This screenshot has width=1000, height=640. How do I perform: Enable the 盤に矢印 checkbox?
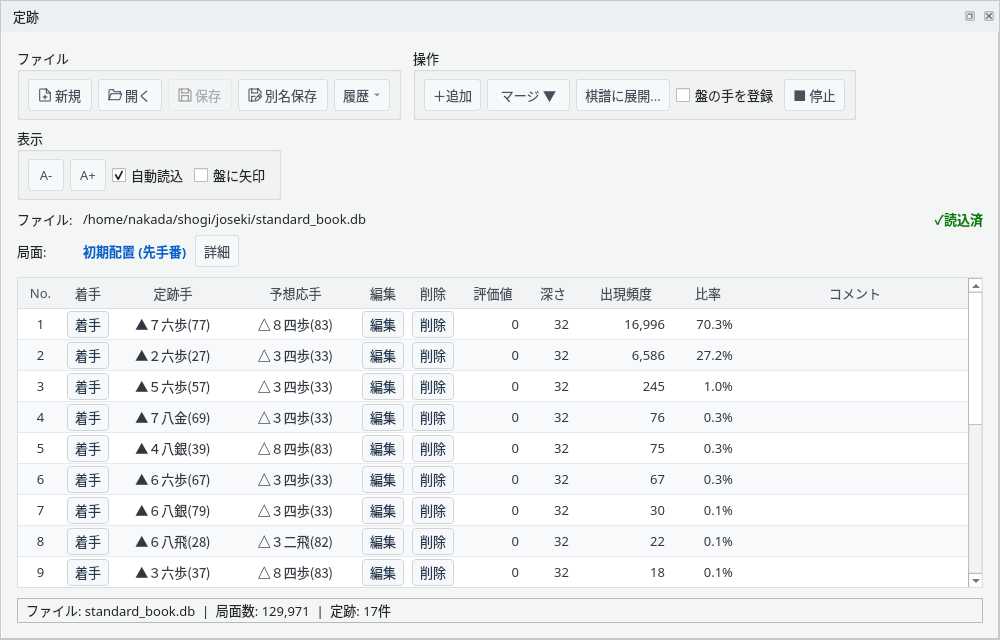[x=201, y=175]
